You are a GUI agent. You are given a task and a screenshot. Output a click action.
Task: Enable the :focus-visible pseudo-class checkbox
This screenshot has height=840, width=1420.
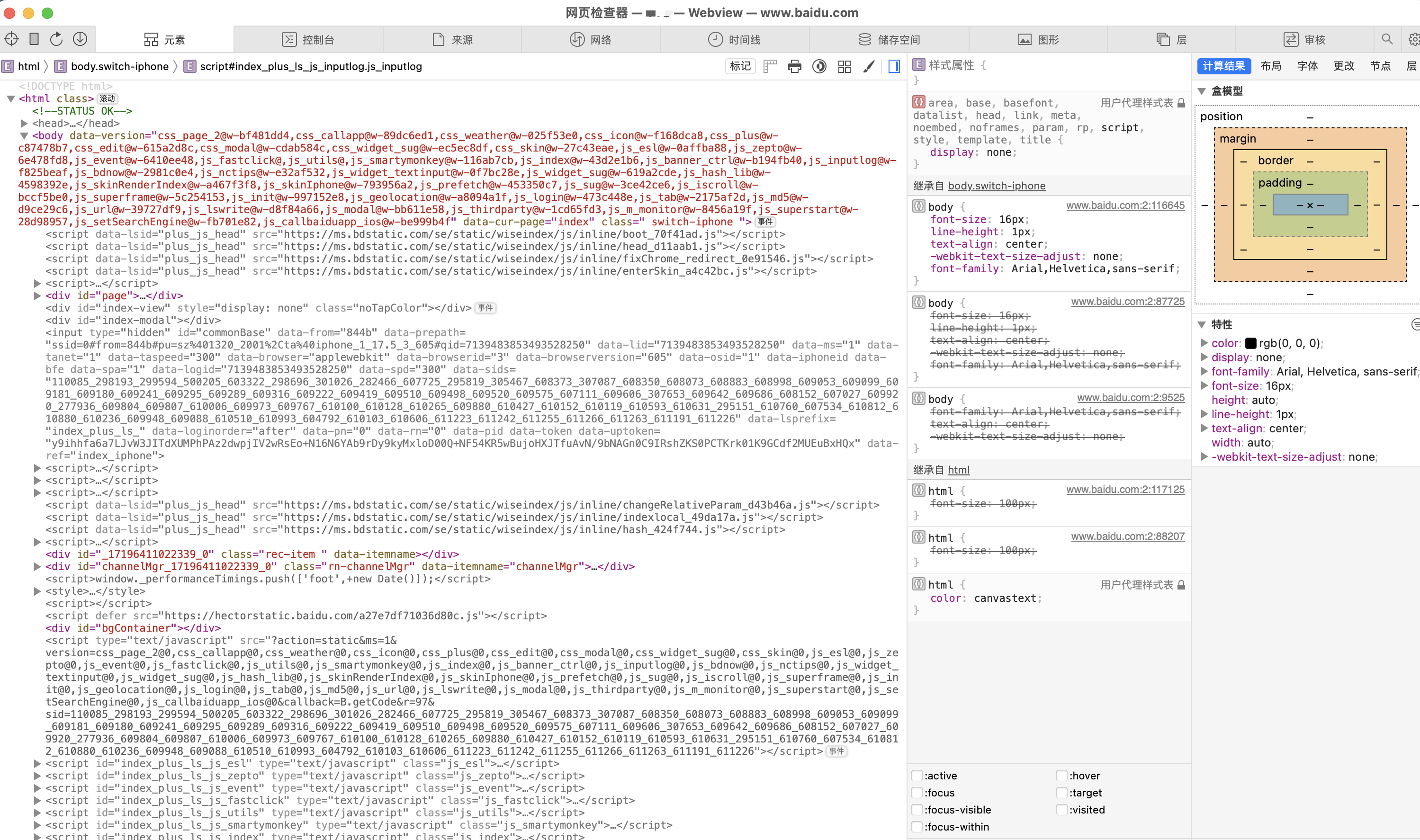click(917, 809)
